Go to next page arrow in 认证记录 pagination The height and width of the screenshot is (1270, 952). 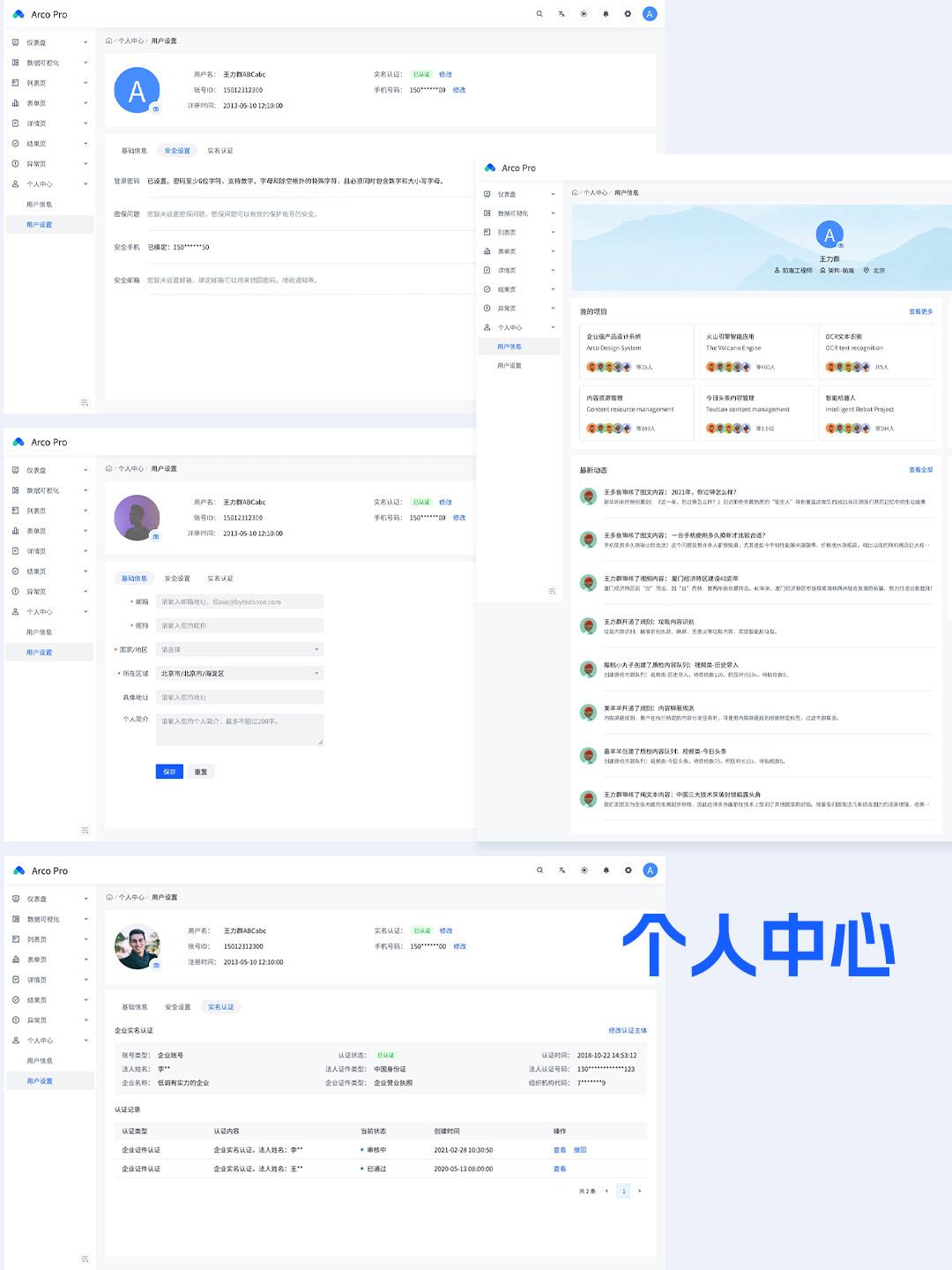pyautogui.click(x=640, y=1192)
